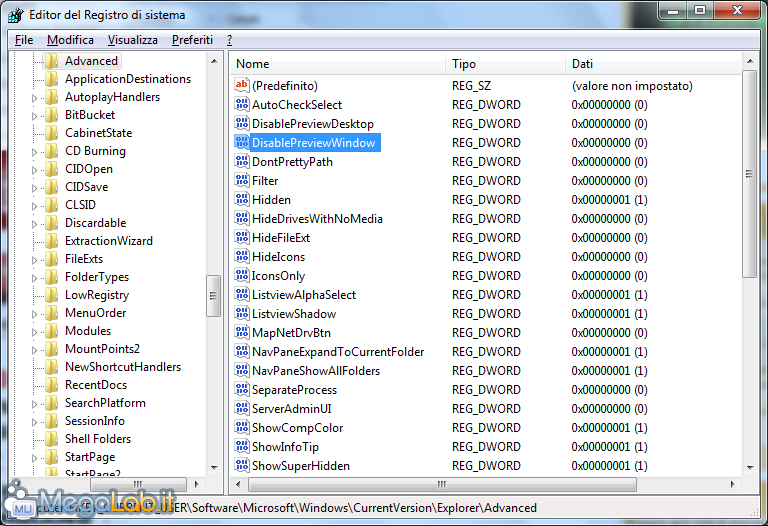Expand the CIDOpen key
Image resolution: width=768 pixels, height=526 pixels.
pos(34,169)
